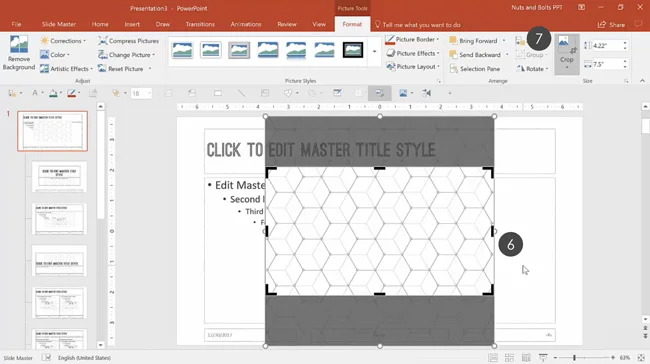
Task: Select the line shape icon in quick toolbar
Action: coord(241,93)
